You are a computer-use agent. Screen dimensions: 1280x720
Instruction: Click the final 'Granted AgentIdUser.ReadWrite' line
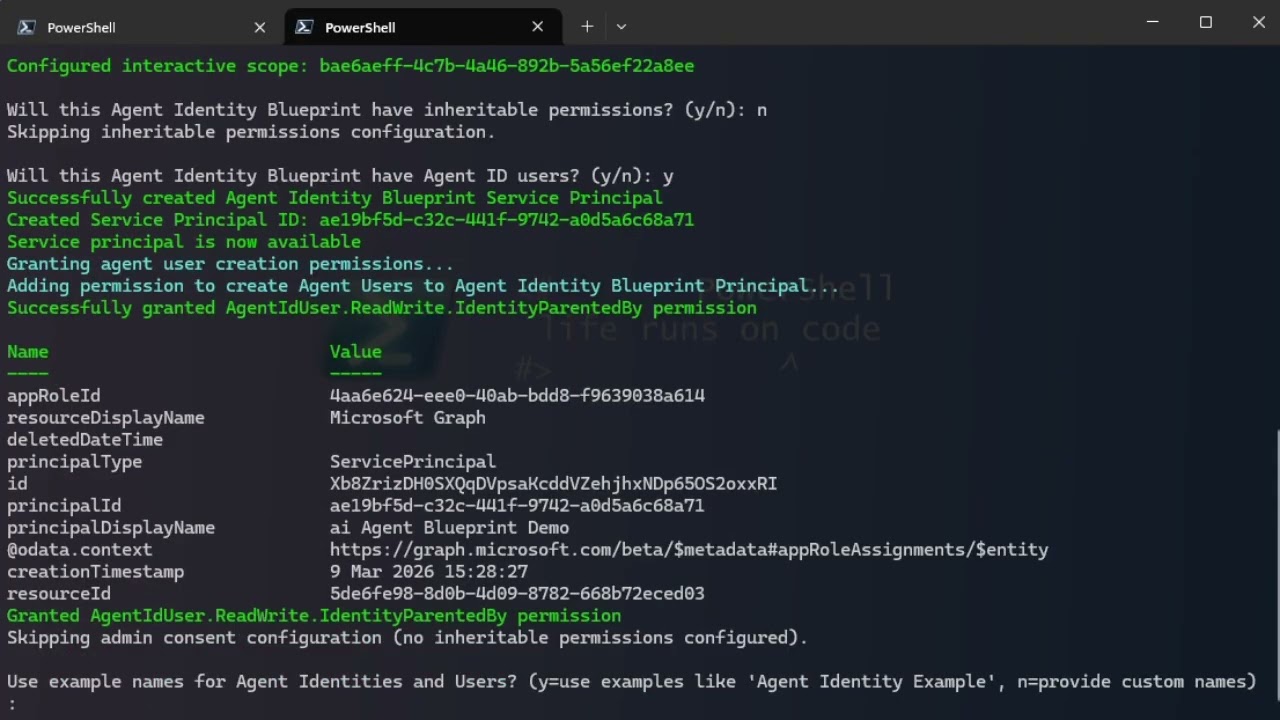pyautogui.click(x=314, y=616)
